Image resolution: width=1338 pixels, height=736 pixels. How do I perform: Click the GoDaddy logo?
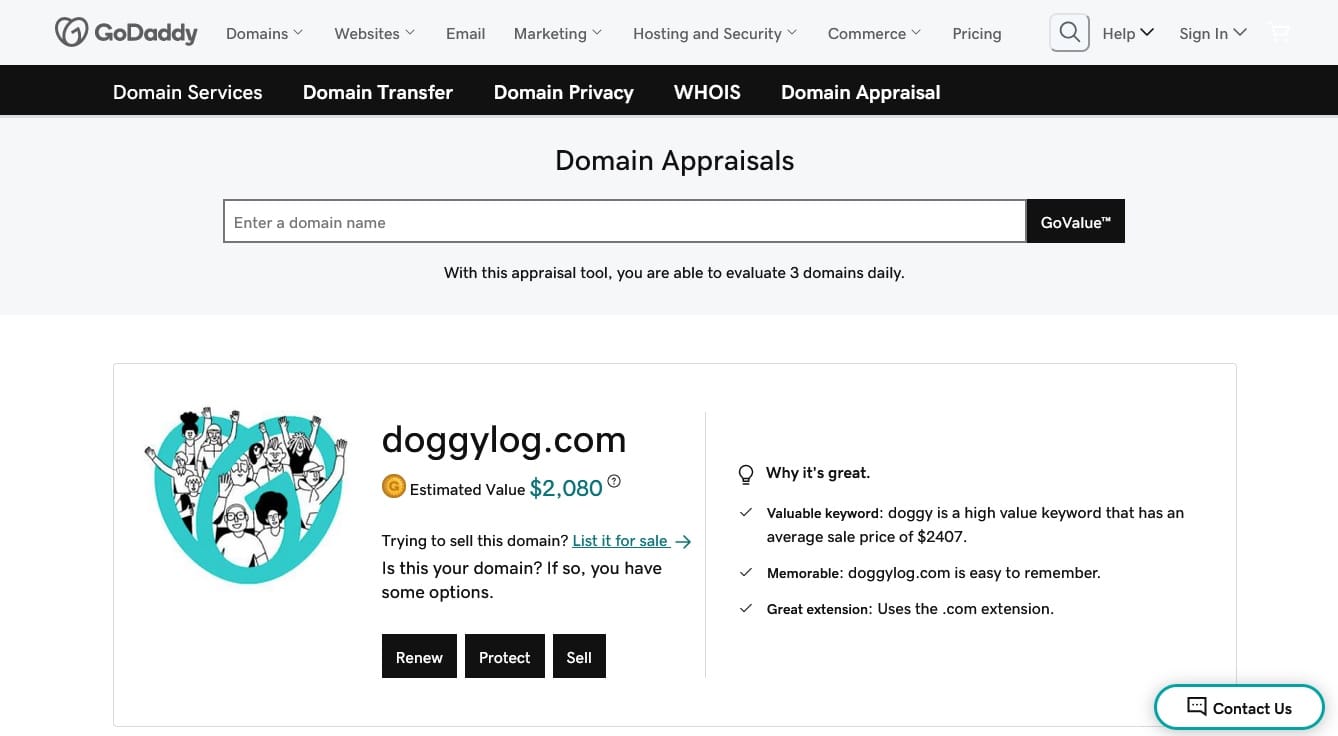click(x=126, y=33)
